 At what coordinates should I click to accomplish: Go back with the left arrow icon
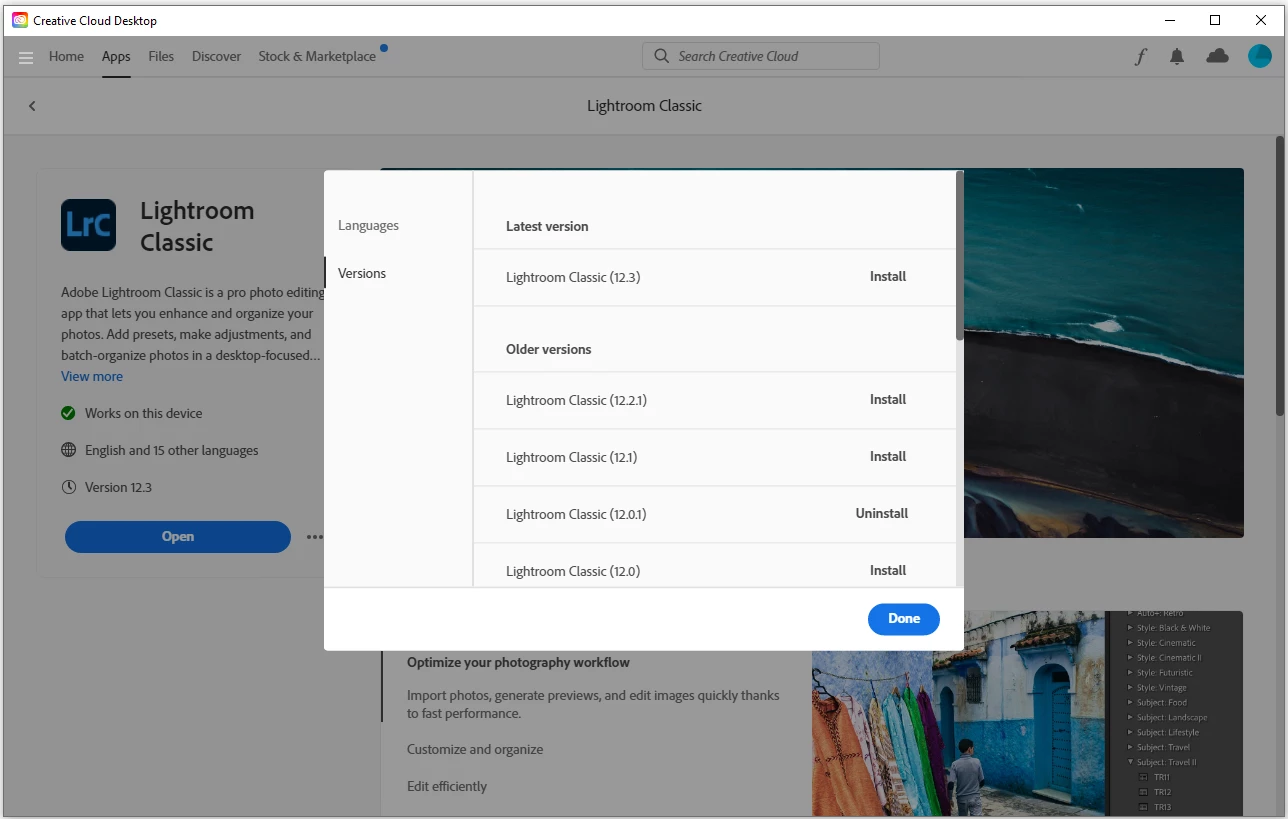[x=32, y=106]
